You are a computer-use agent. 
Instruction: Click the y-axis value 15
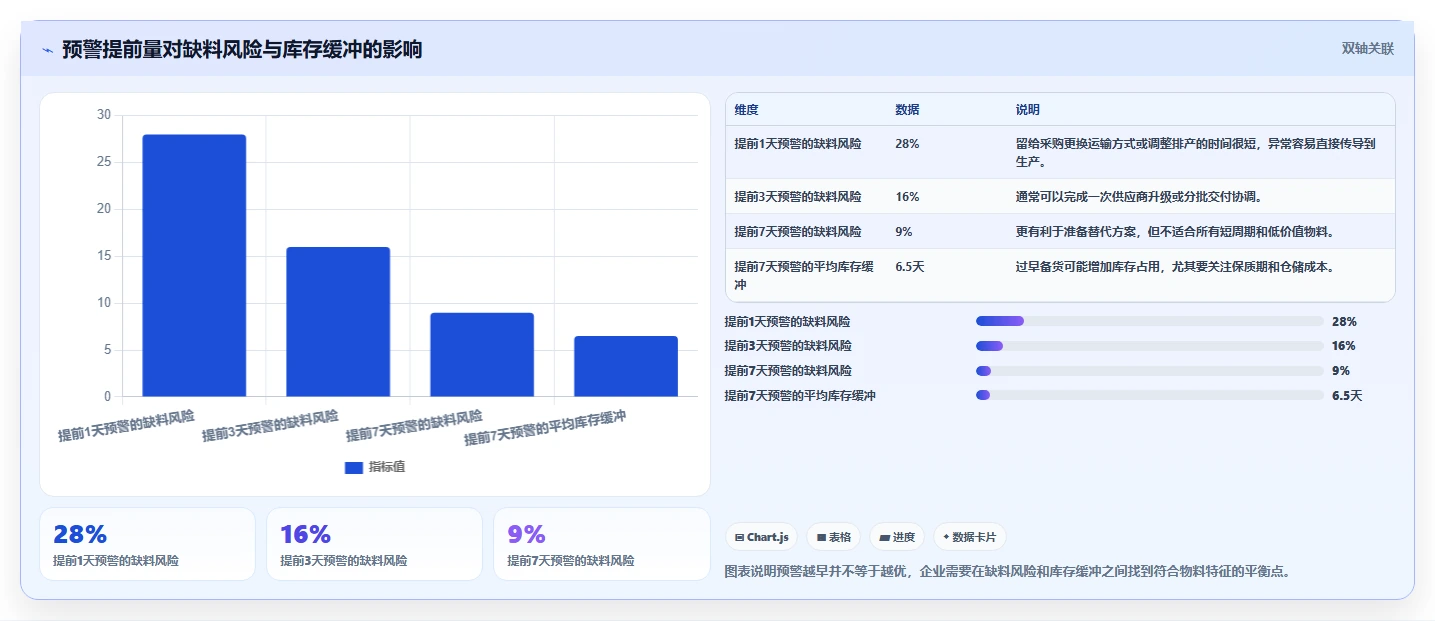pos(104,256)
